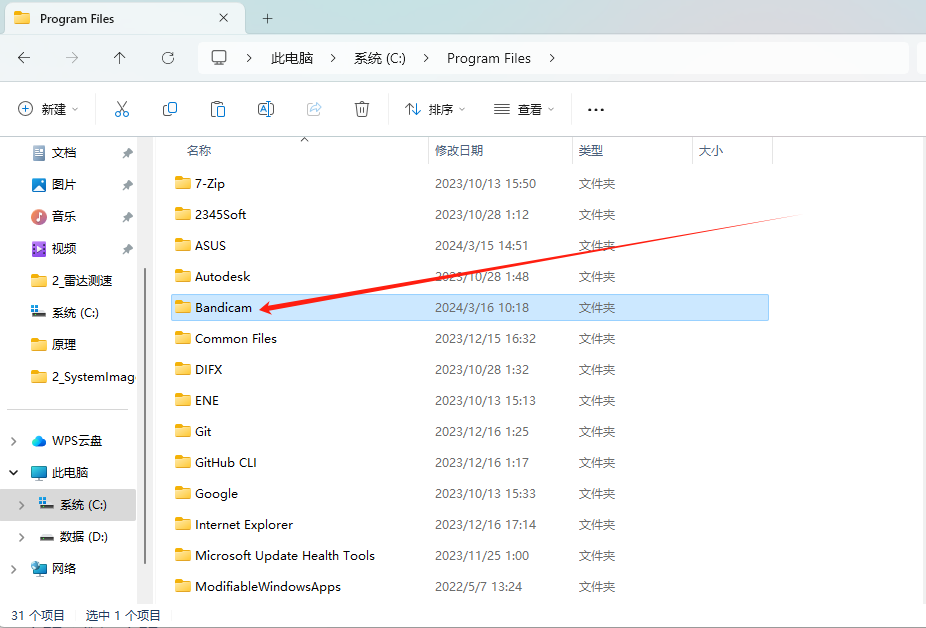Select 网络 in navigation pane
This screenshot has width=926, height=628.
click(x=54, y=569)
